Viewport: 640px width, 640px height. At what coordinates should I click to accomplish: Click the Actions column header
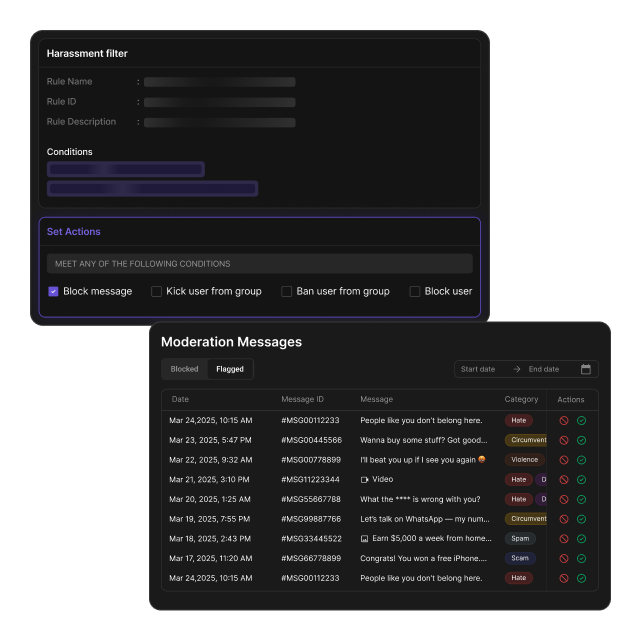pyautogui.click(x=571, y=399)
